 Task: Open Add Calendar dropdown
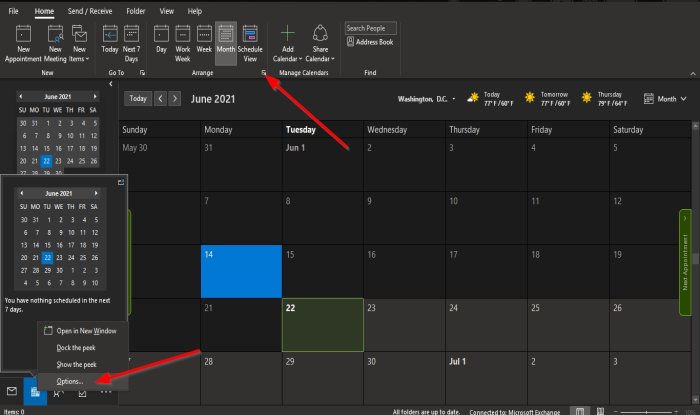(288, 43)
